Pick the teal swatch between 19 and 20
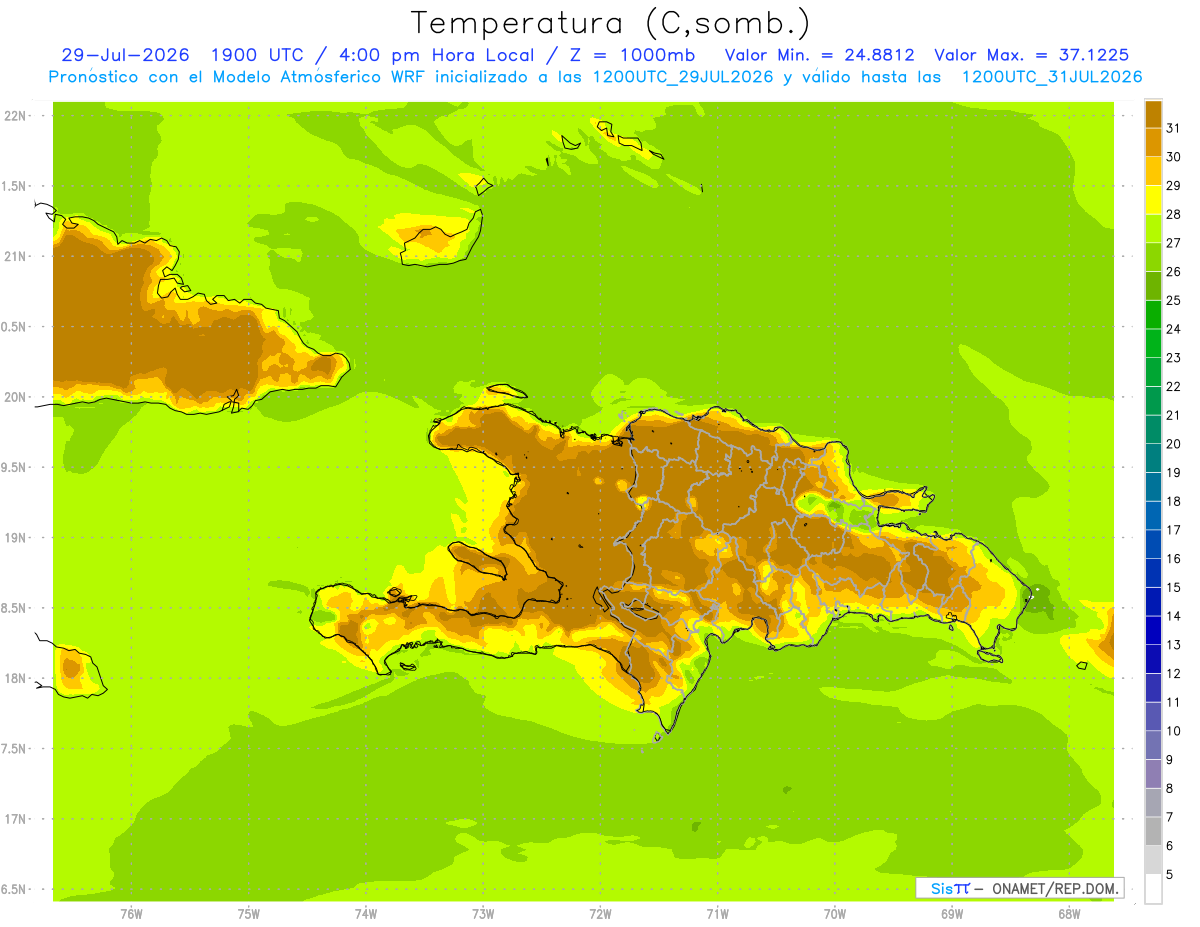The image size is (1200, 927). pyautogui.click(x=1153, y=457)
